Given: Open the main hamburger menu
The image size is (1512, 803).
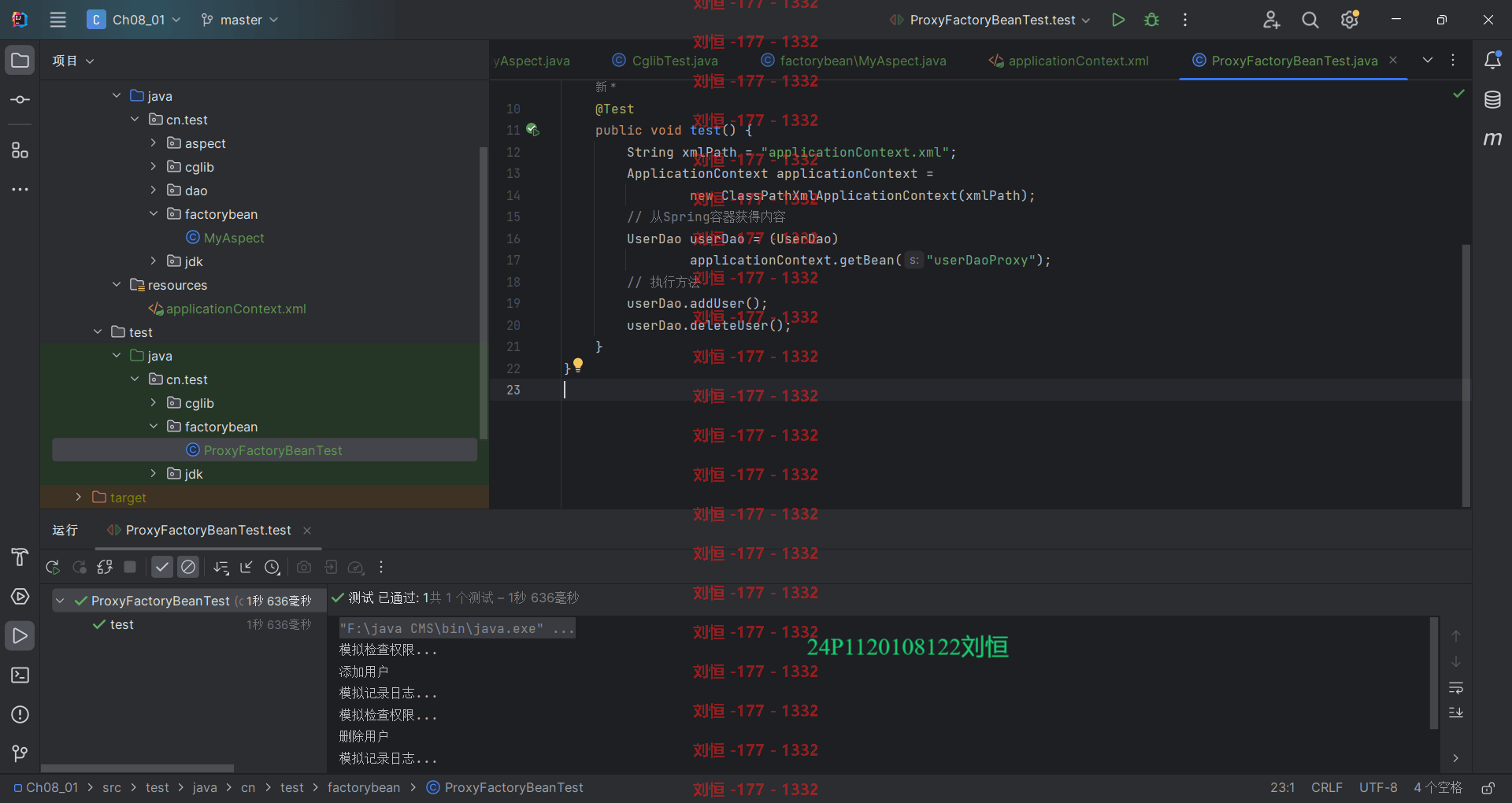Looking at the screenshot, I should click(x=57, y=20).
